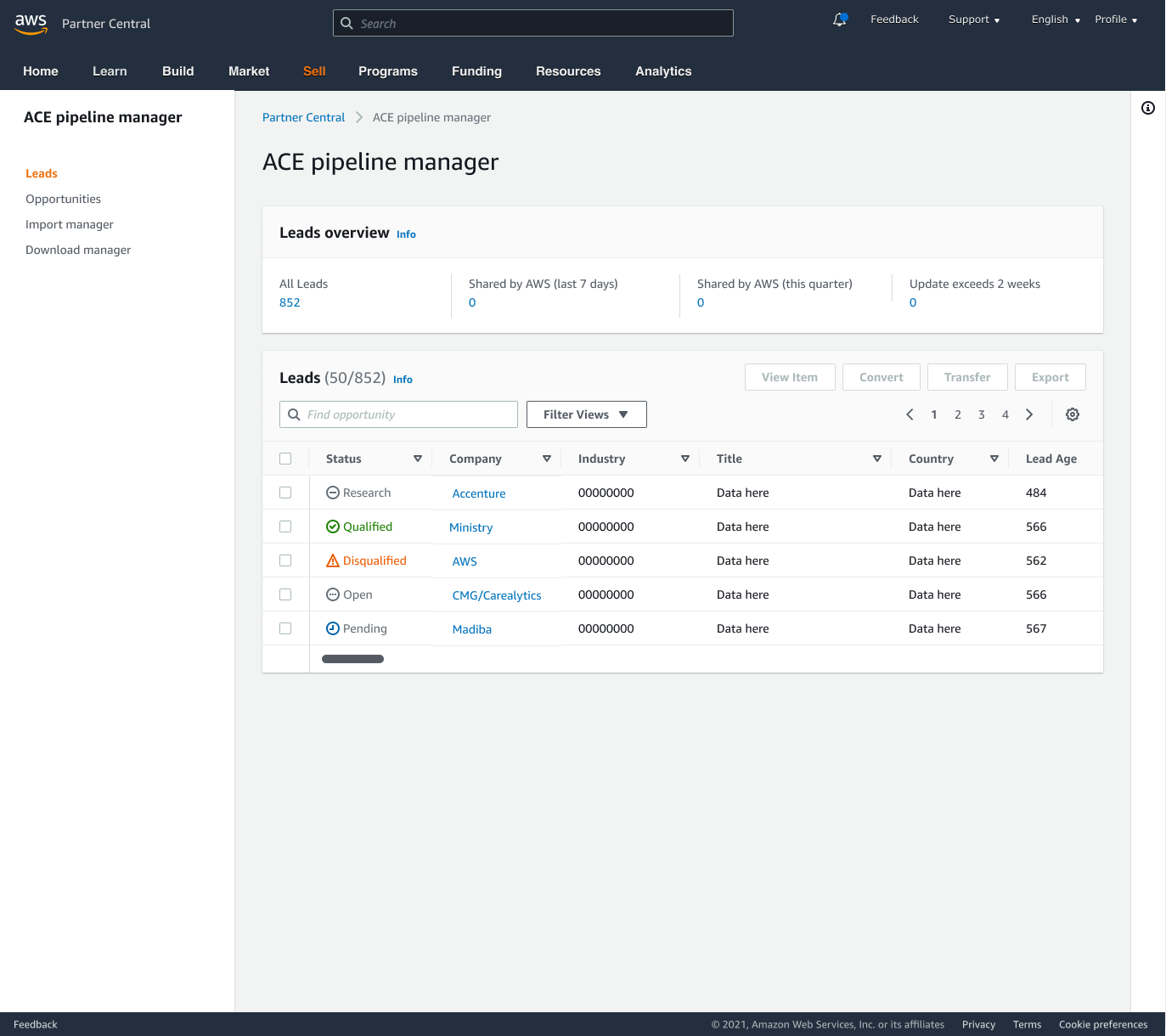Select the CMG/Carealytics lead checkbox

click(285, 594)
